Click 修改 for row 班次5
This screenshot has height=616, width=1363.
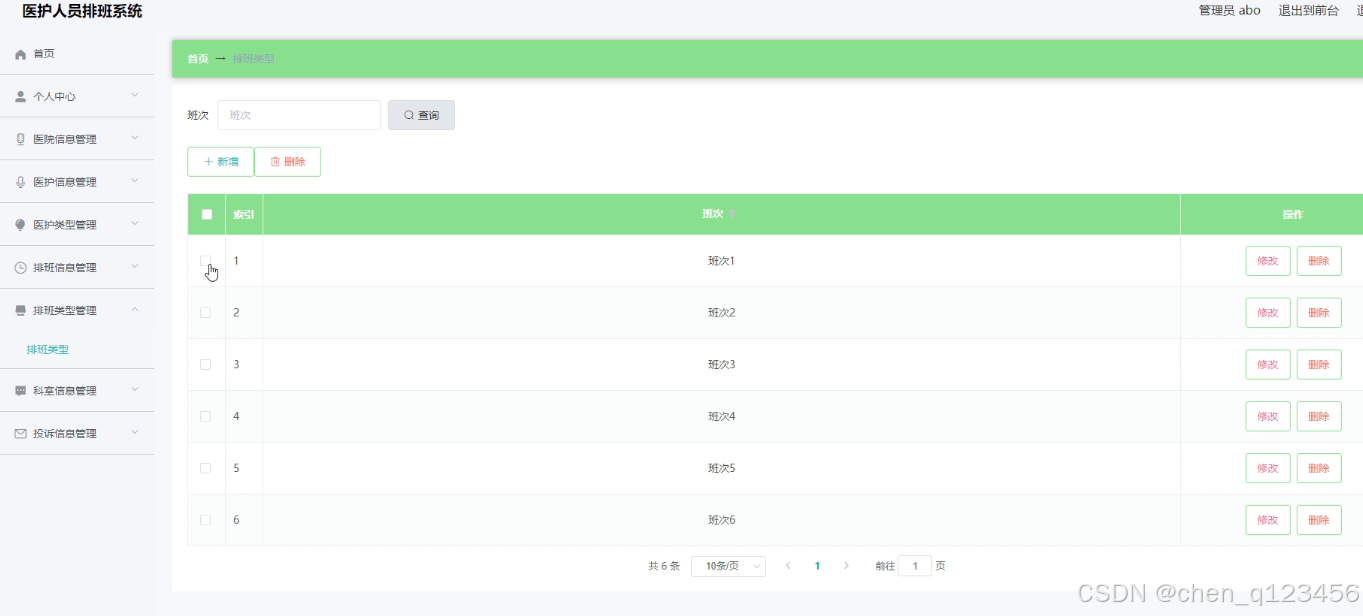(x=1268, y=468)
